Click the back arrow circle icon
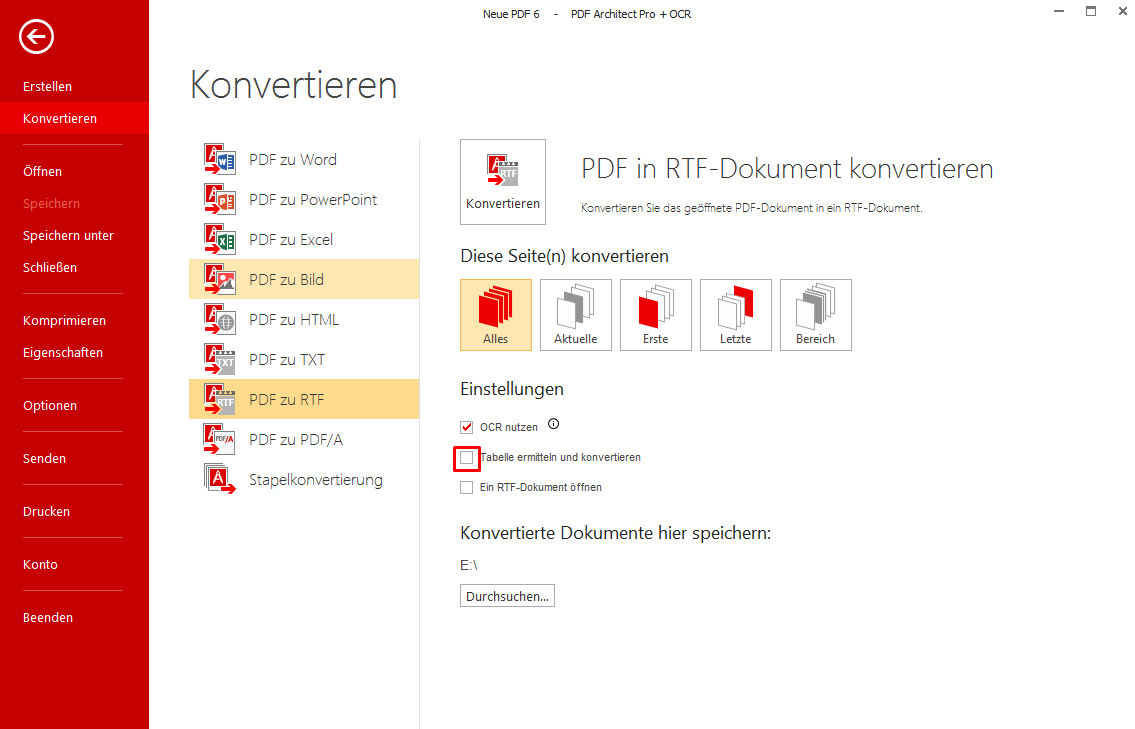The width and height of the screenshot is (1135, 729). click(36, 36)
